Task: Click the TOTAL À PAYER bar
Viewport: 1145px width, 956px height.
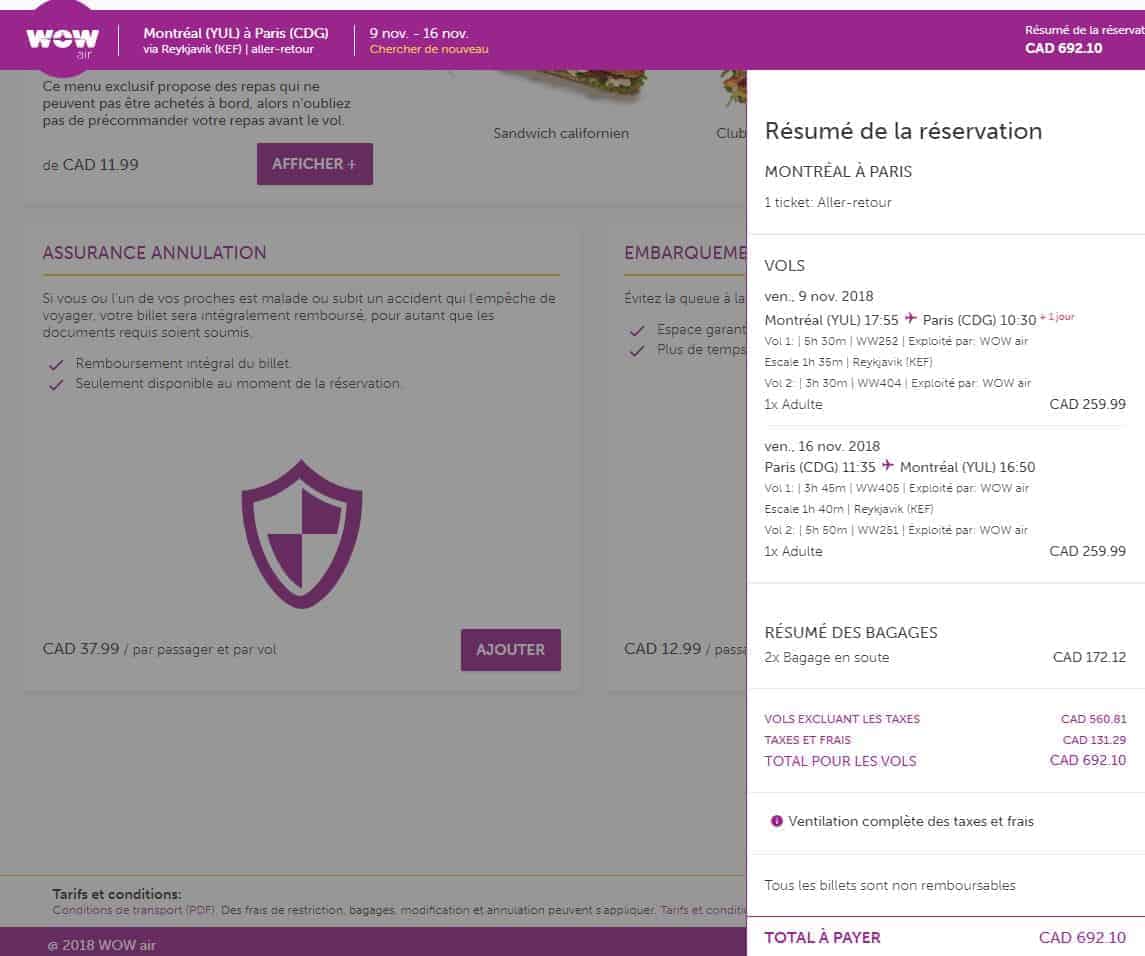Action: pos(945,938)
